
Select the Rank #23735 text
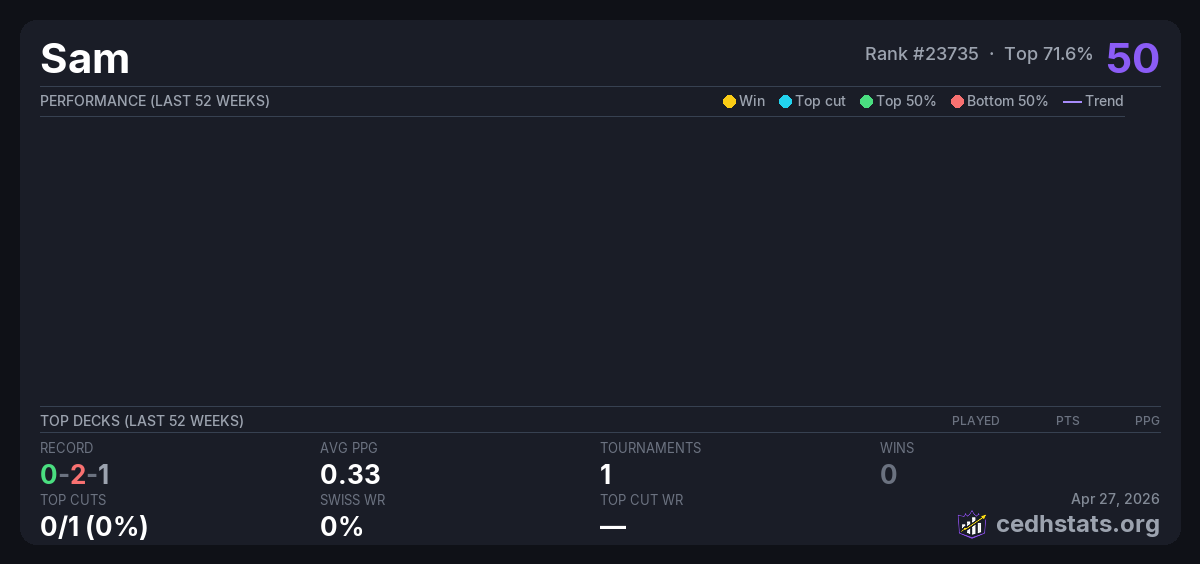(x=921, y=54)
